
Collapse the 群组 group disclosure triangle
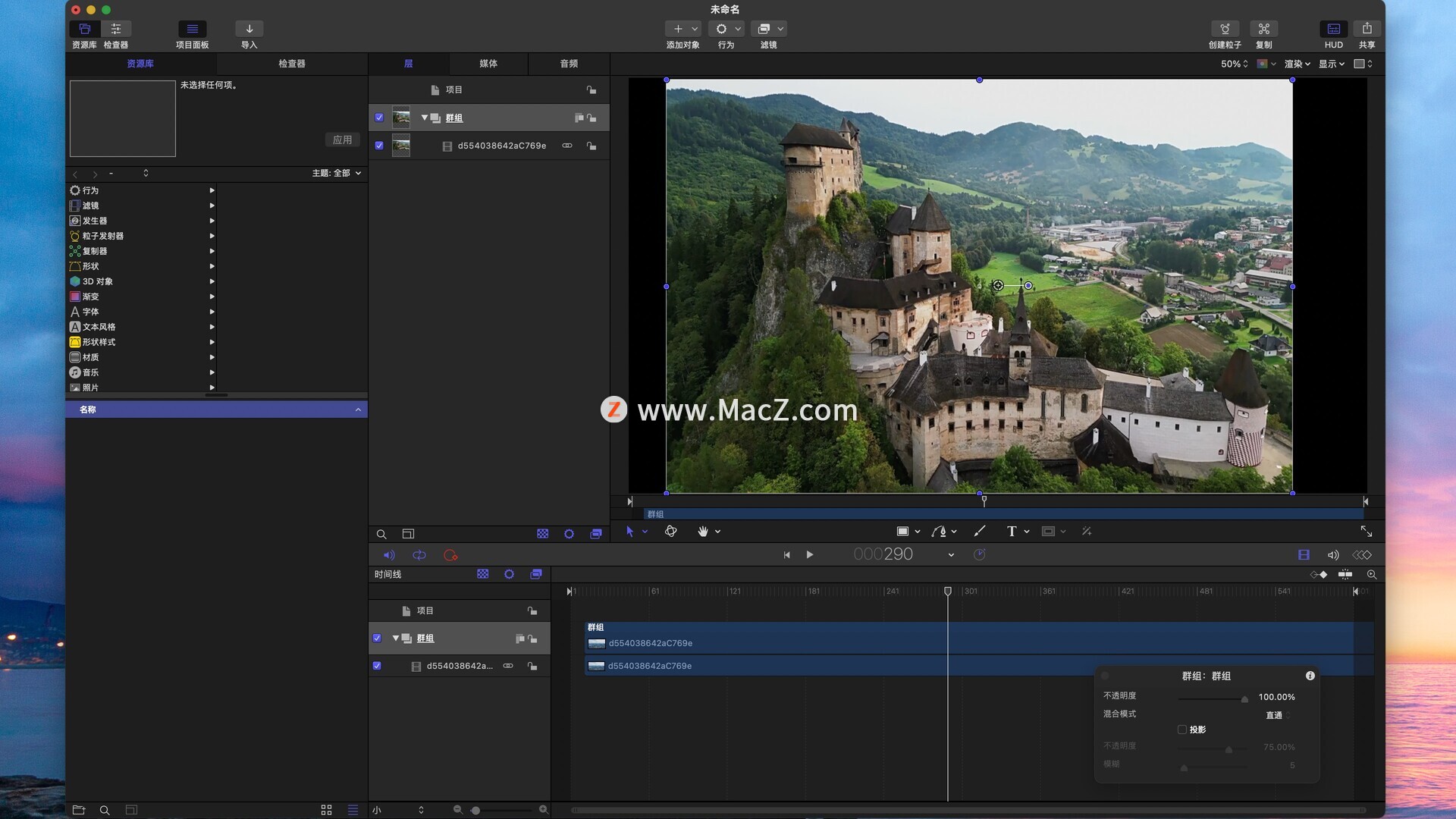coord(425,118)
